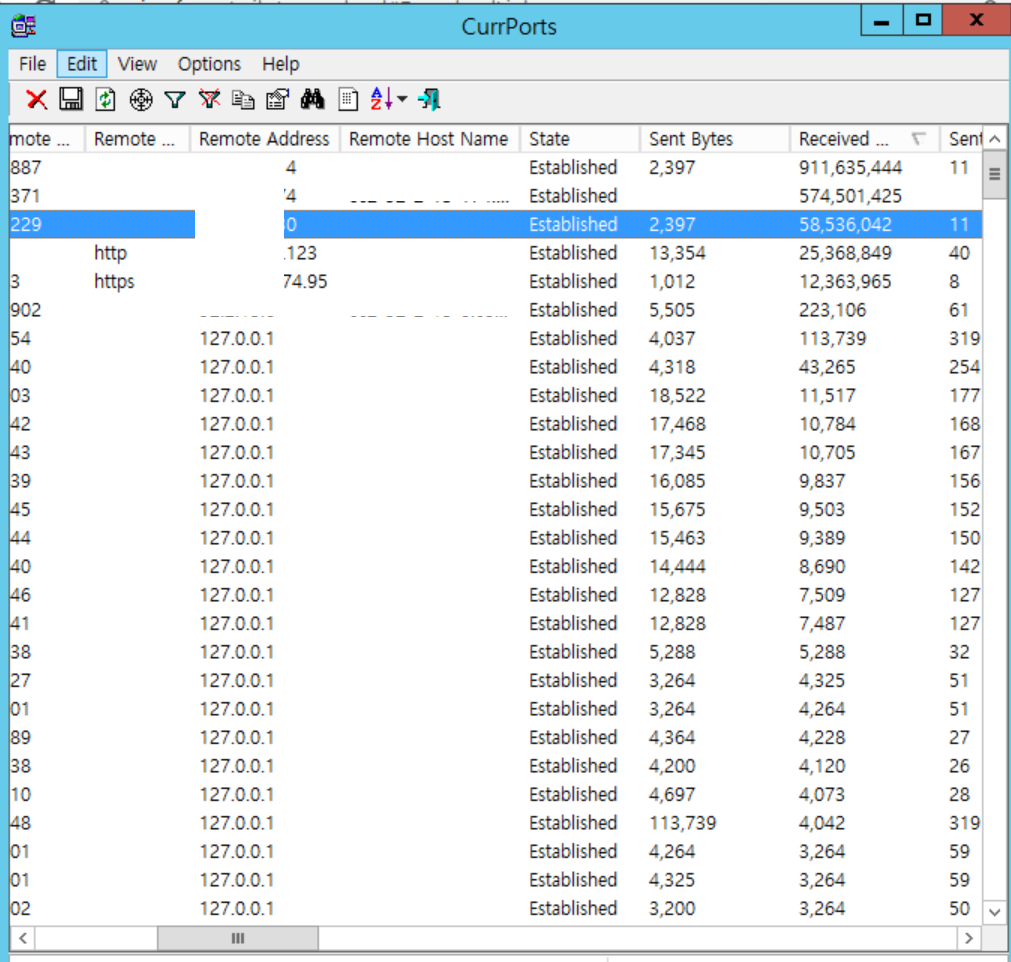Open the filter funnel icon
Viewport: 1011px width, 962px height.
pyautogui.click(x=175, y=99)
